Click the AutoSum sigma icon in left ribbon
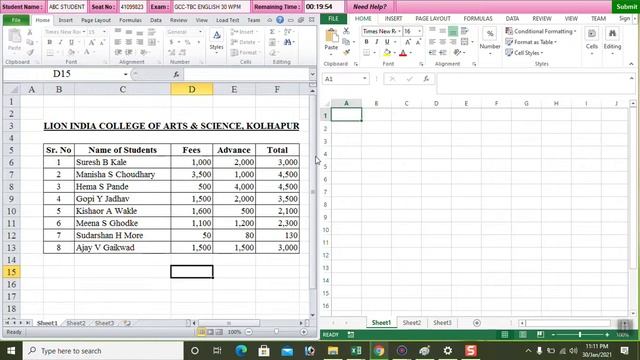Screen dimensions: 640x360 pyautogui.click(x=273, y=31)
